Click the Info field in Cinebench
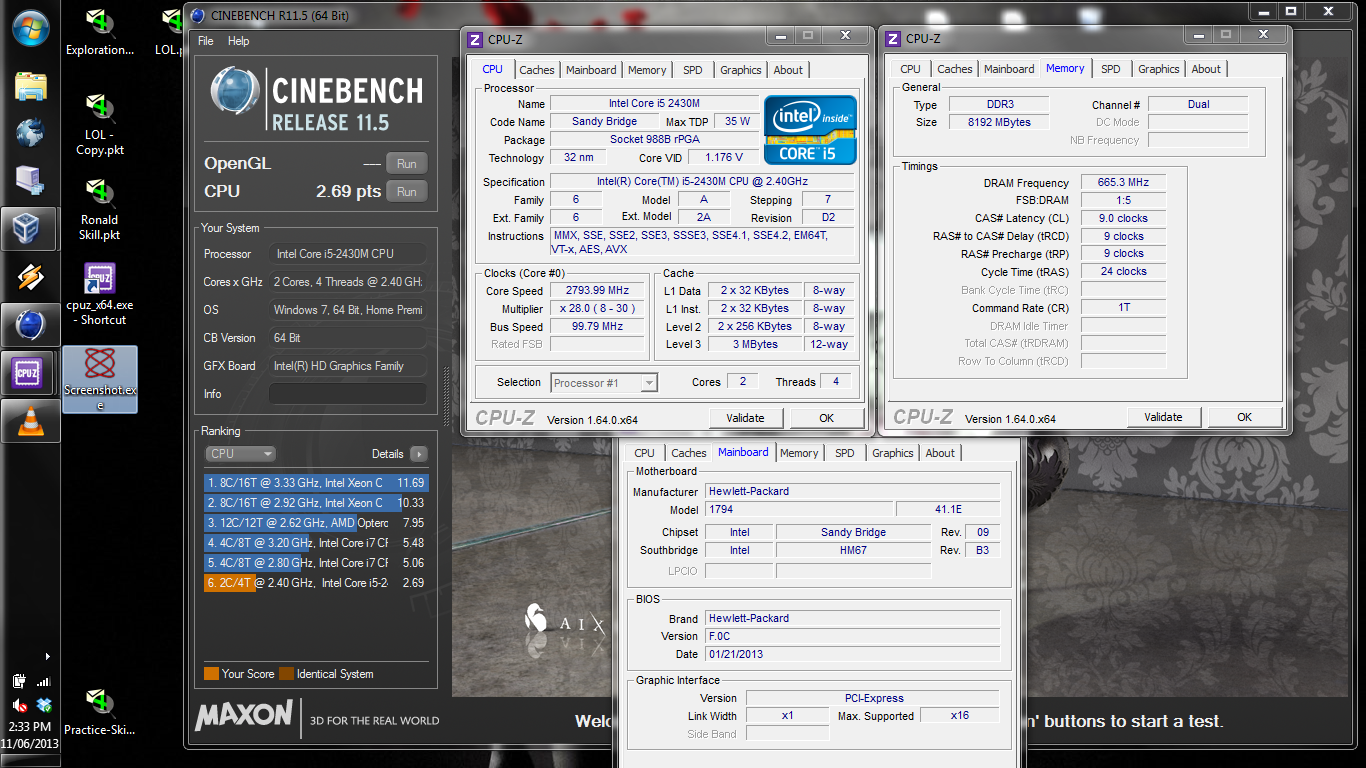 (347, 394)
